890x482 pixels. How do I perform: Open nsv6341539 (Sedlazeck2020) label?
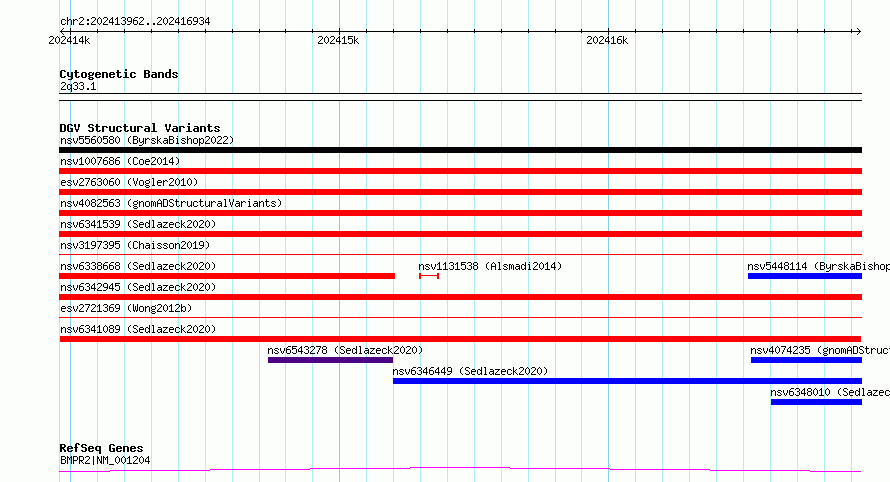click(x=138, y=224)
